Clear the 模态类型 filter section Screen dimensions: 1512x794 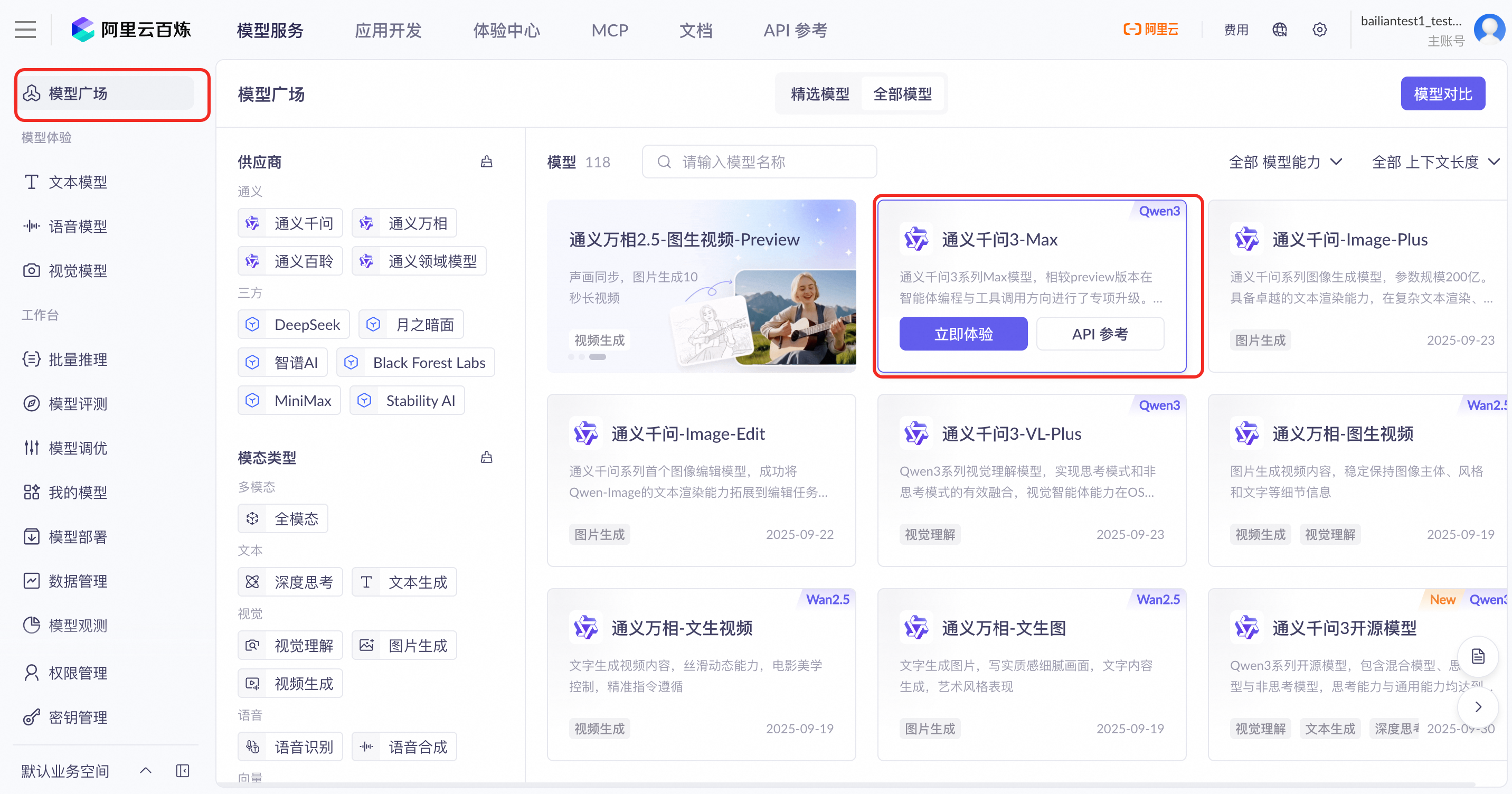pos(486,457)
